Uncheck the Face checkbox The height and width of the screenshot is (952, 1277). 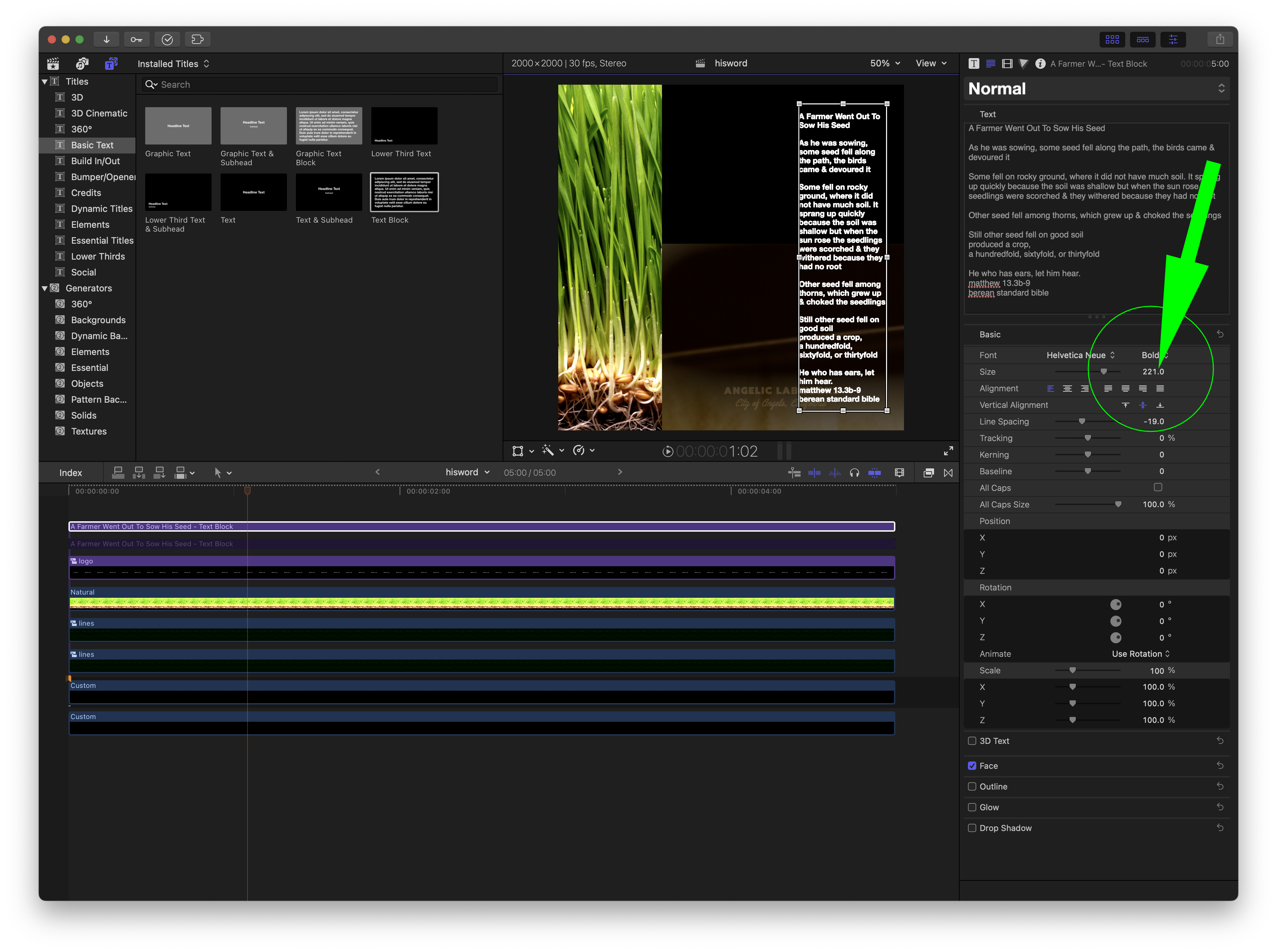point(972,765)
